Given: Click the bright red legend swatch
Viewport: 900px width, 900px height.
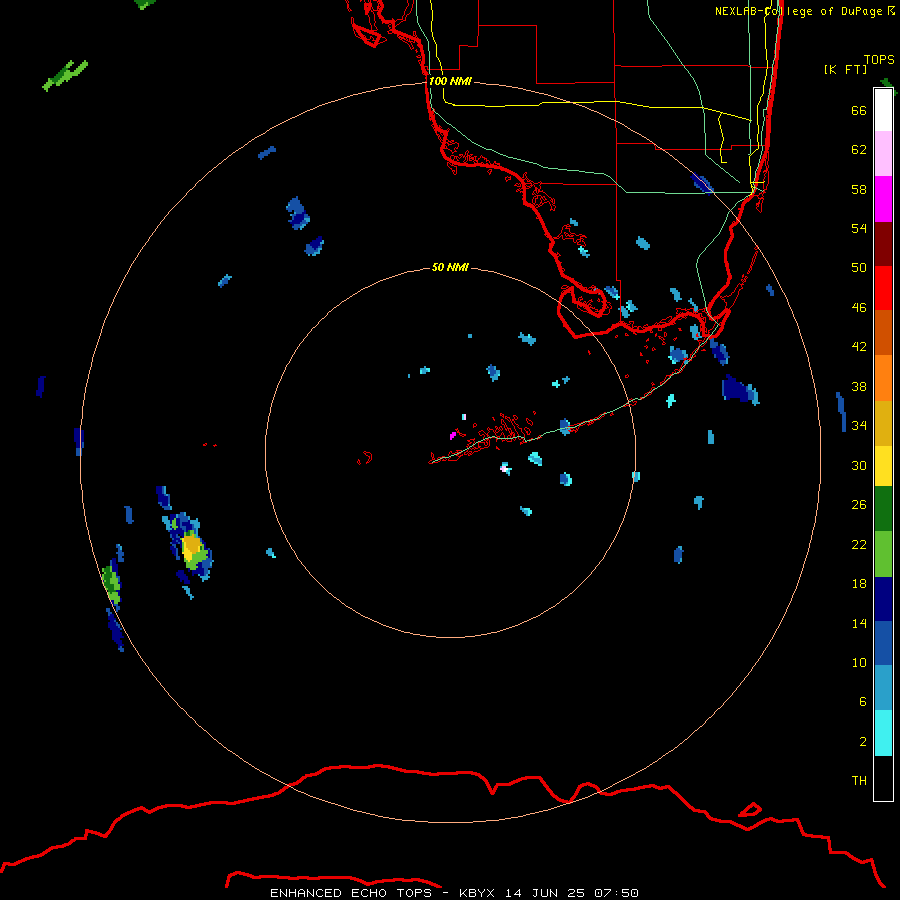Looking at the screenshot, I should tap(883, 288).
